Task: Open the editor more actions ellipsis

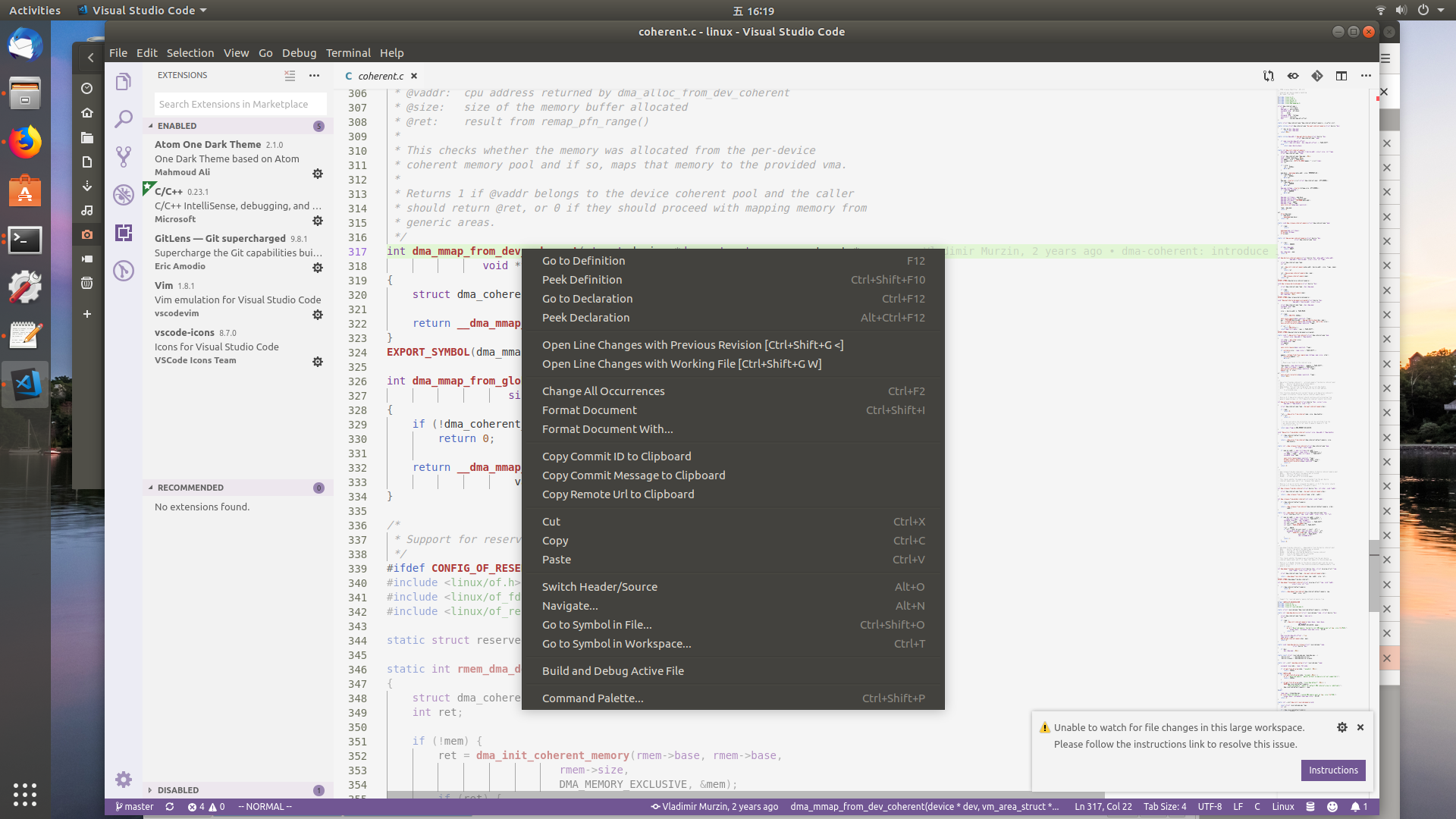Action: 1366,76
